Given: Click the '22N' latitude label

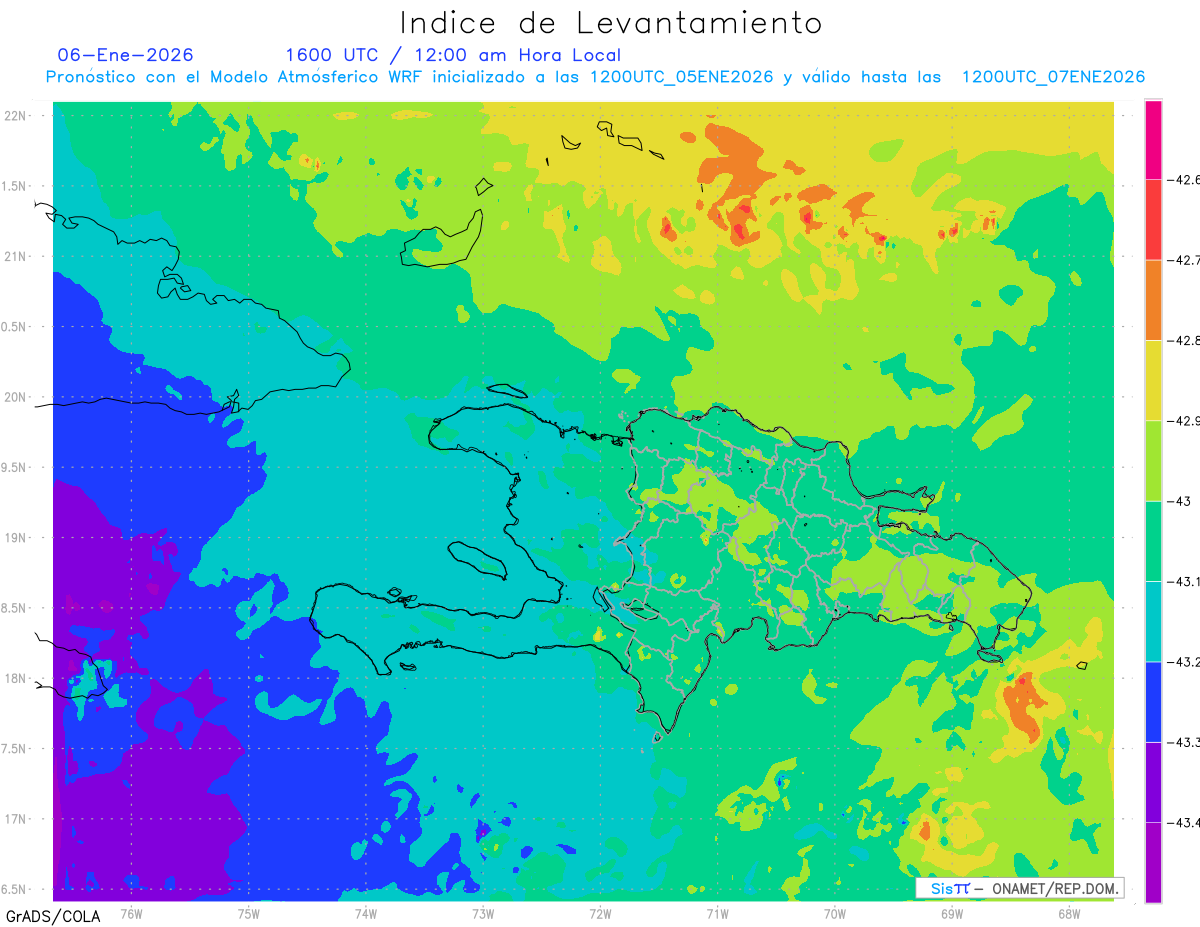Looking at the screenshot, I should point(15,115).
